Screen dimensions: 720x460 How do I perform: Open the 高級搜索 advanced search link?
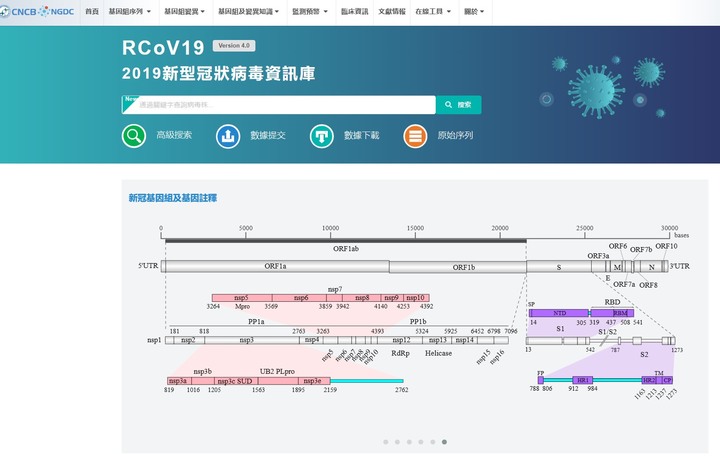pyautogui.click(x=174, y=135)
